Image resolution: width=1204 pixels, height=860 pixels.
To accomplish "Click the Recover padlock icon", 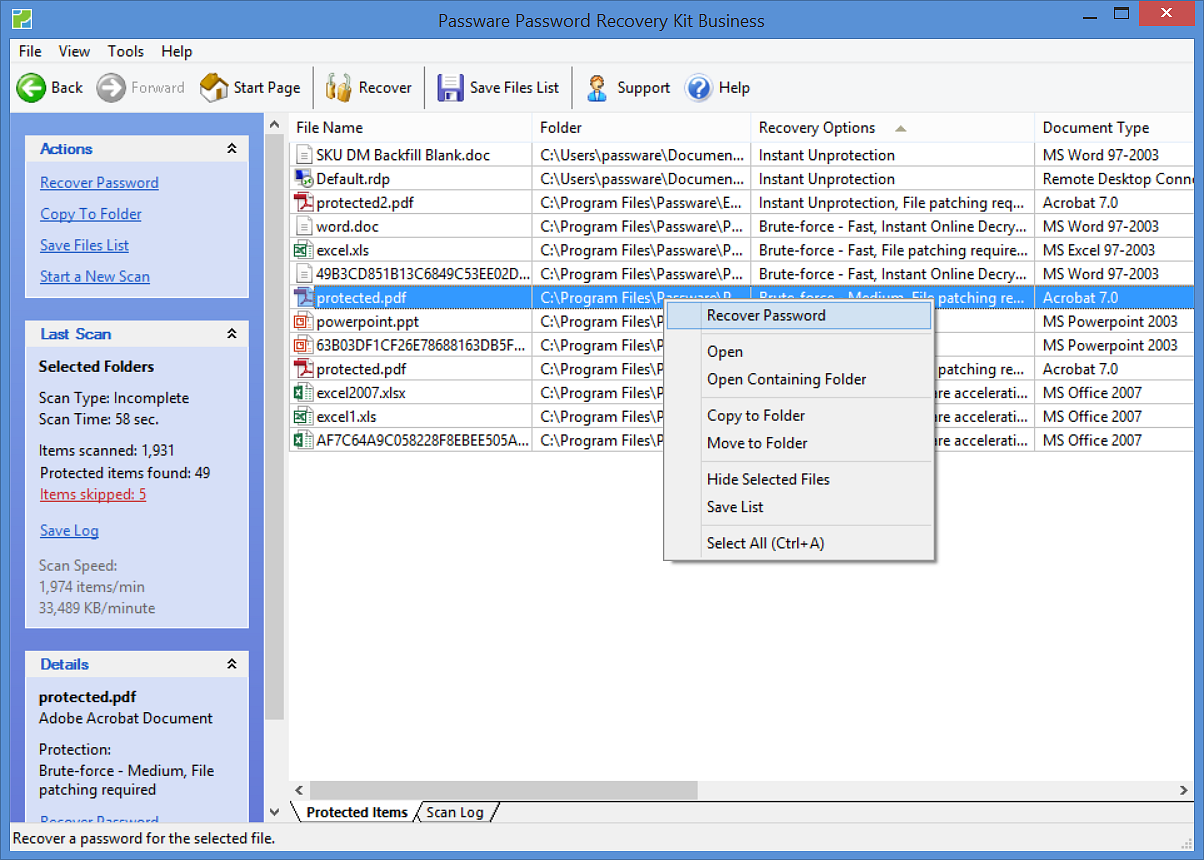I will point(339,88).
